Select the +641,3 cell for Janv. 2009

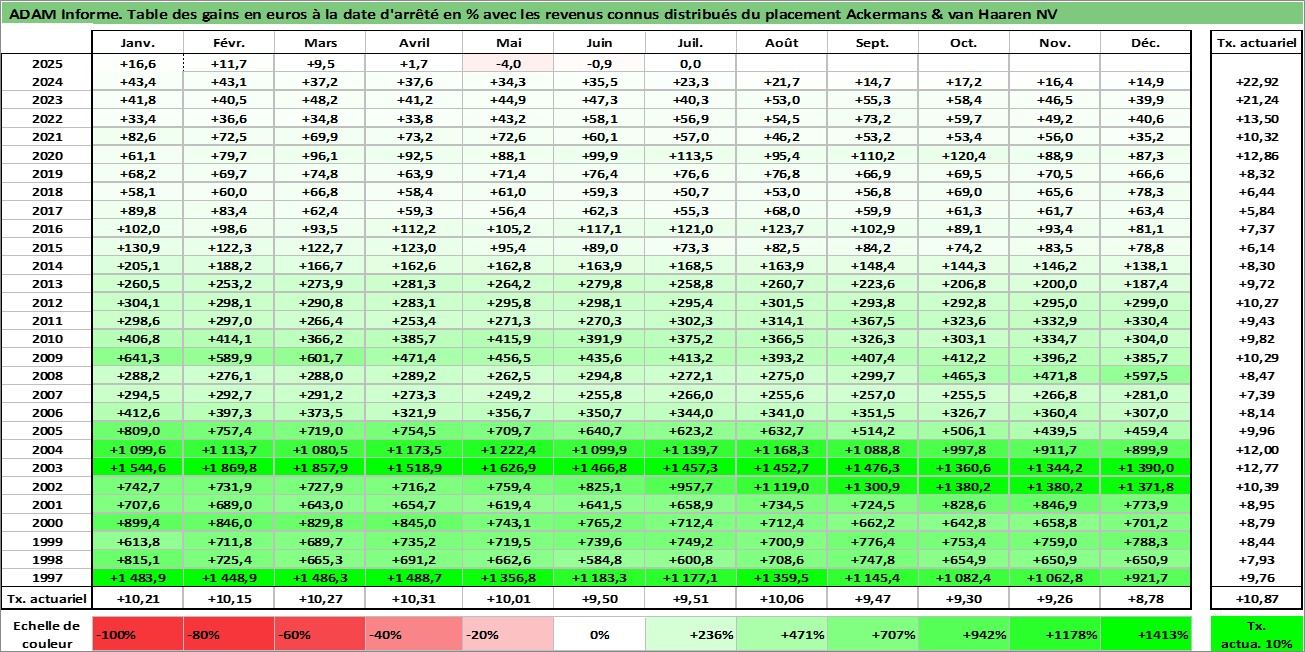[x=137, y=357]
